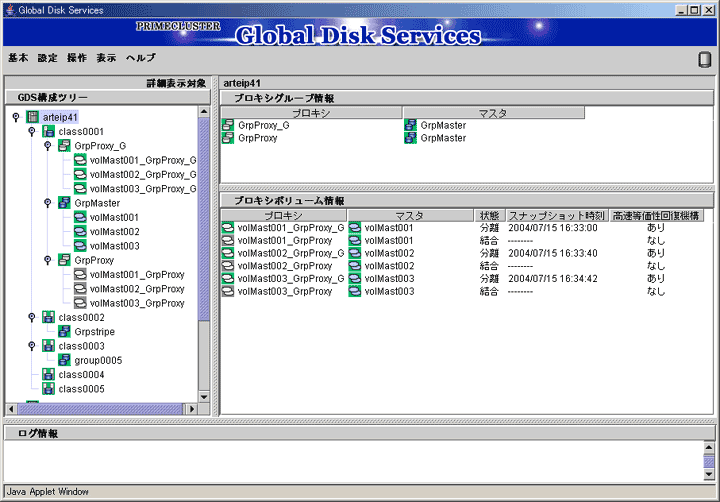This screenshot has height=502, width=720.
Task: Click the volMast003_GrpProxy_G volume icon in the tree
Action: coord(80,188)
